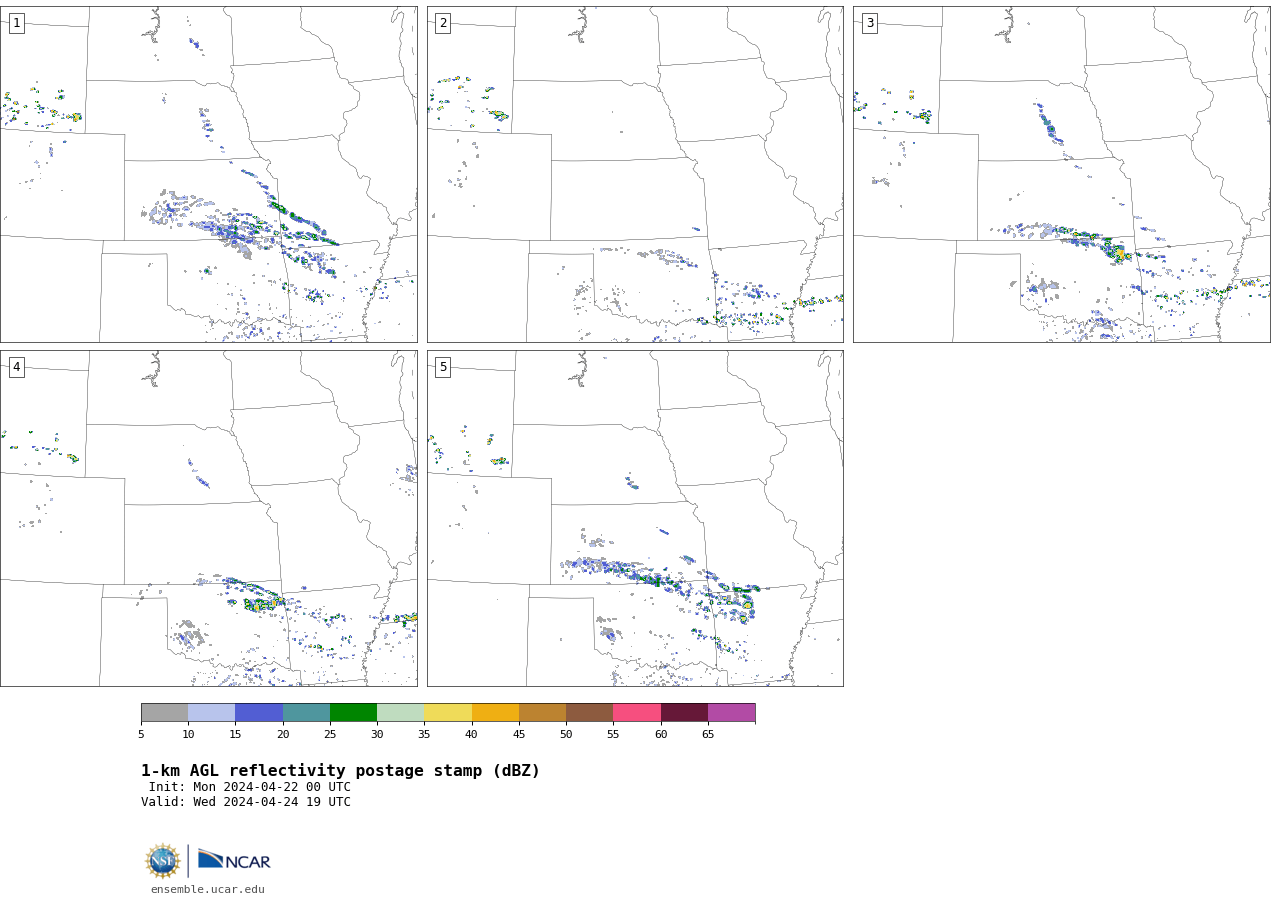Open ensemble member 3 reflectivity map
1280x901 pixels.
pos(1061,174)
